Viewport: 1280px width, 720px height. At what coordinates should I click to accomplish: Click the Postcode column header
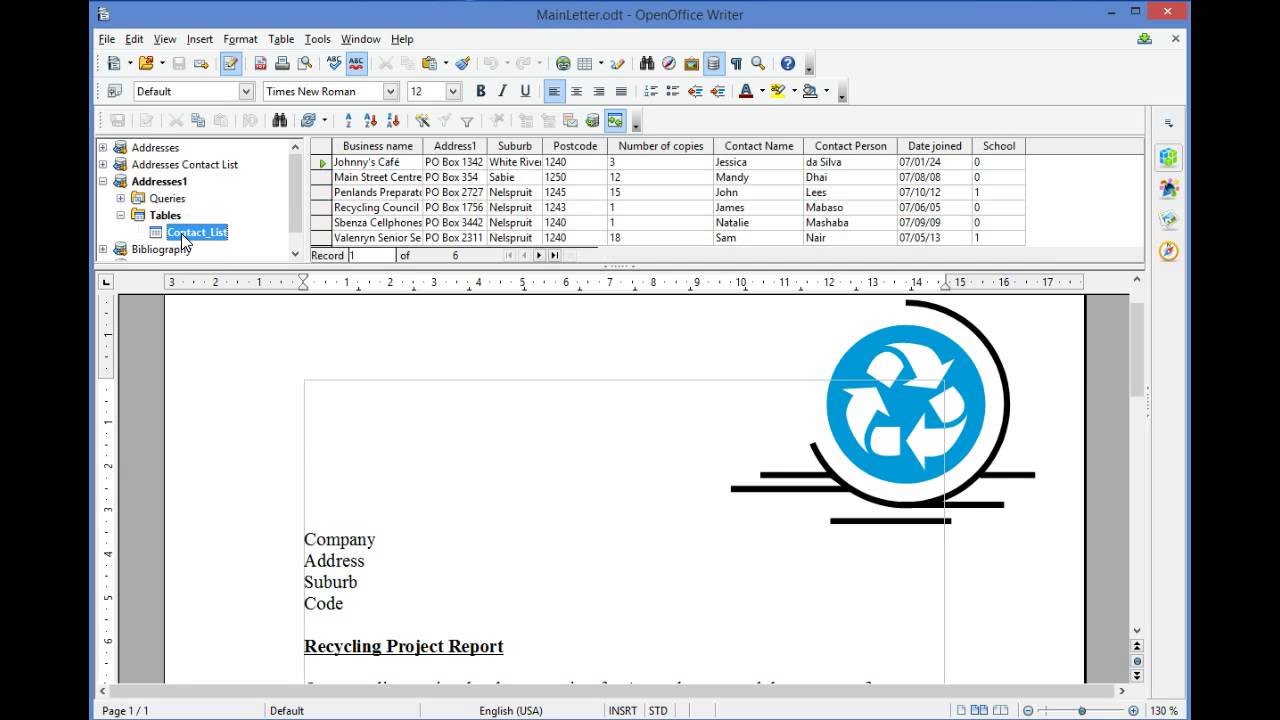[575, 146]
